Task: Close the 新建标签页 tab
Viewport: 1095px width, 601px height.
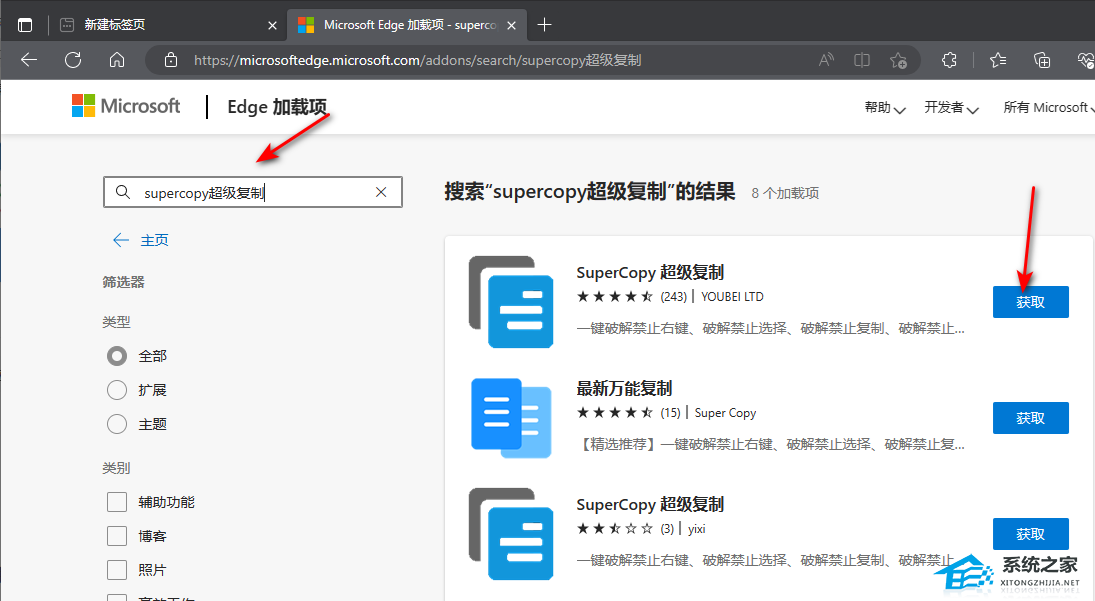Action: click(x=272, y=25)
